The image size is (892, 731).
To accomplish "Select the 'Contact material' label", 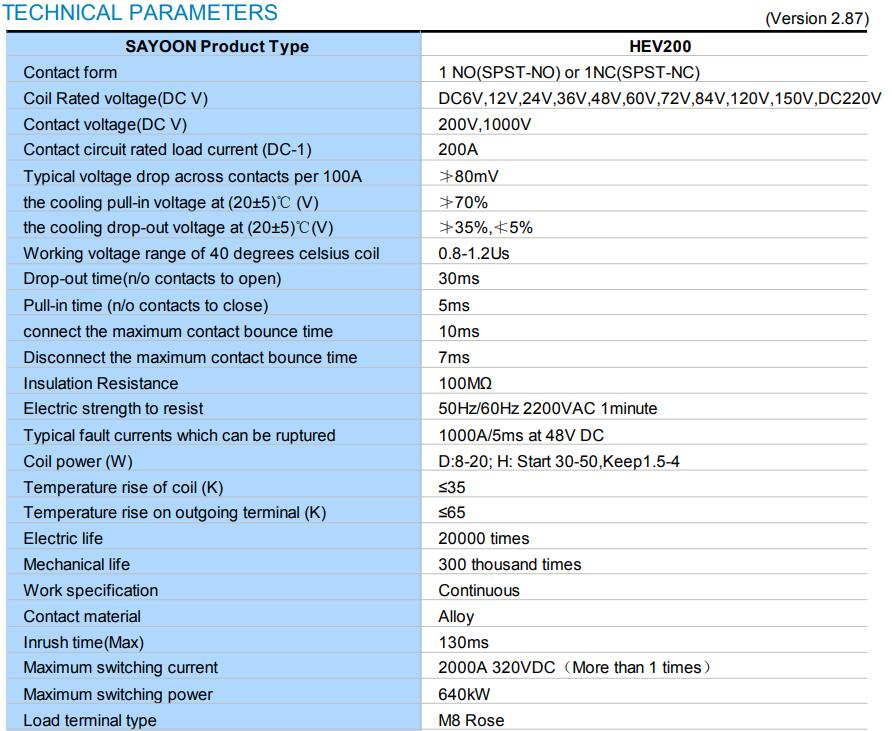I will pos(82,616).
